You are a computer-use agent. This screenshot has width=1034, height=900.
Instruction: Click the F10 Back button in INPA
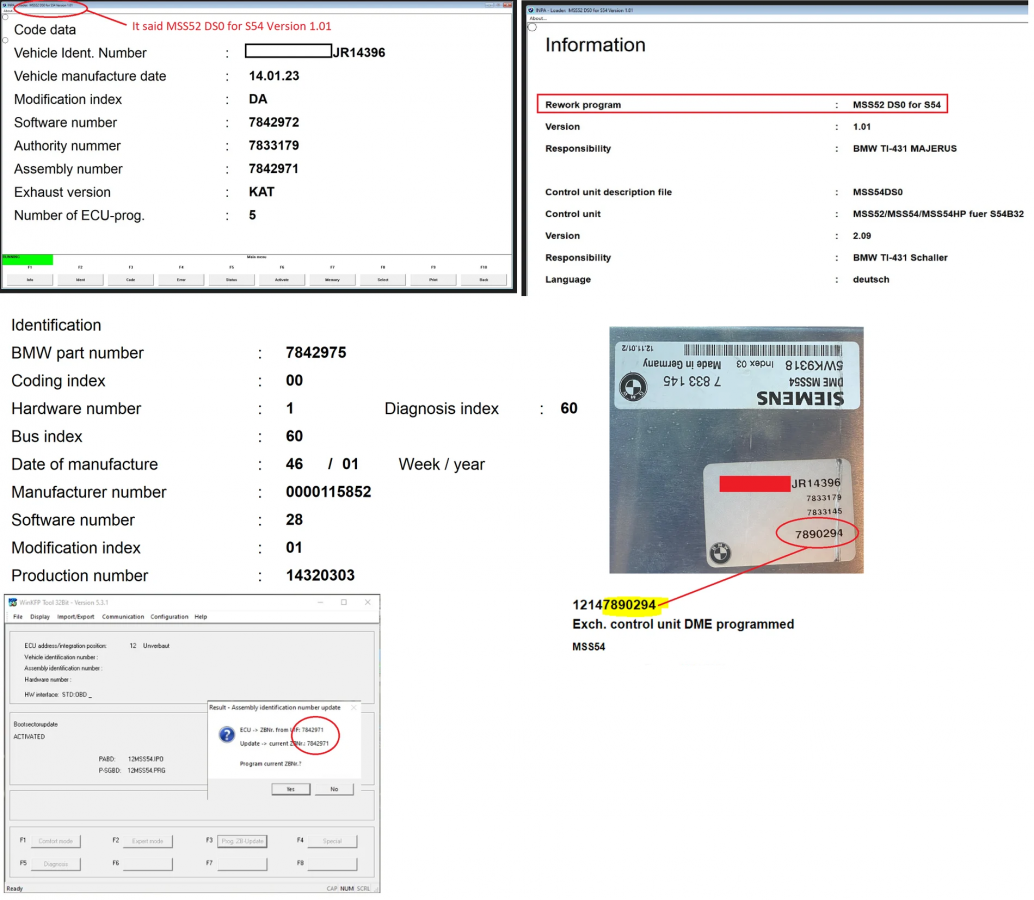click(x=483, y=280)
